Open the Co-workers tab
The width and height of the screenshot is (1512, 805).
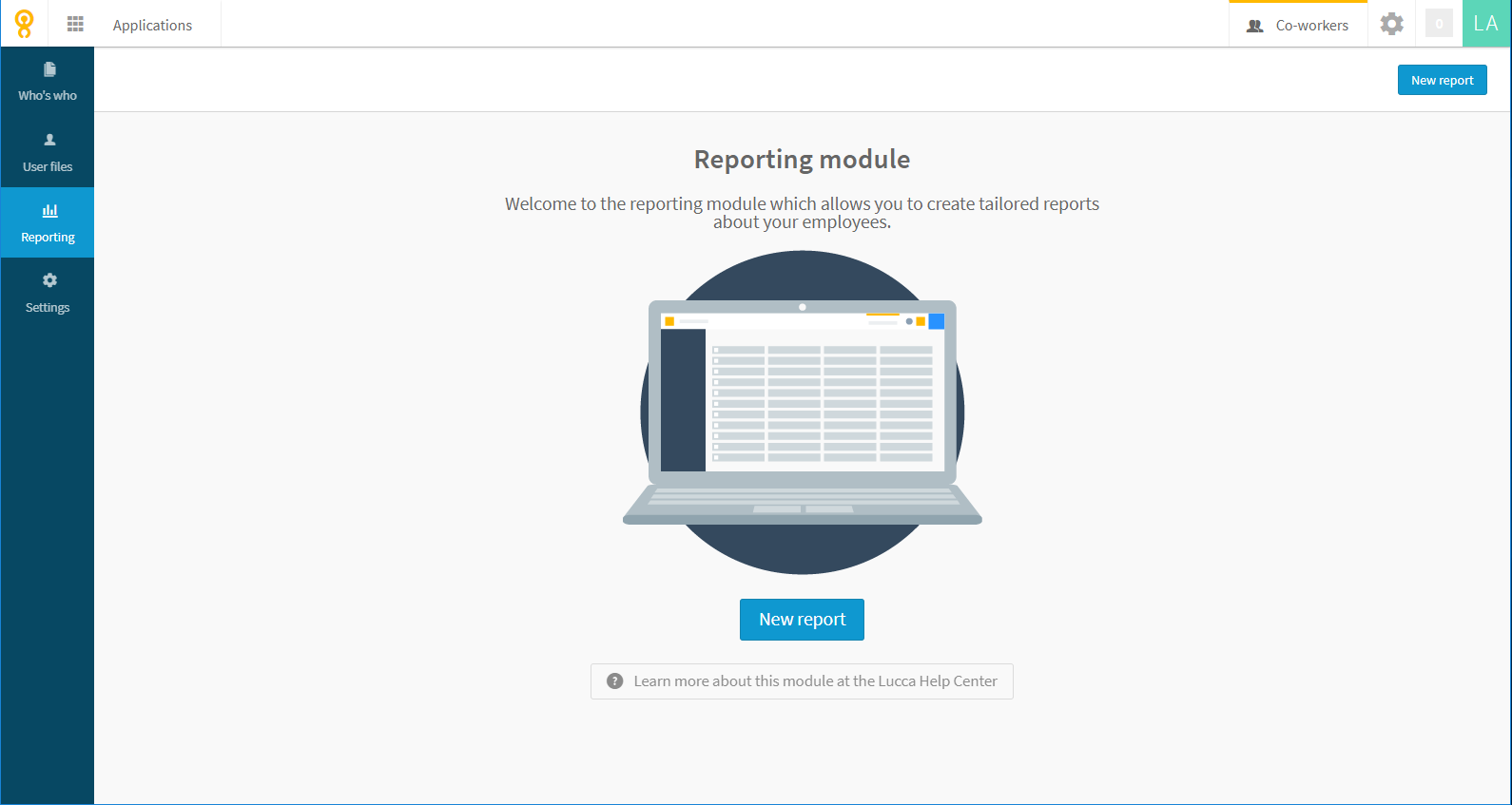(x=1298, y=25)
